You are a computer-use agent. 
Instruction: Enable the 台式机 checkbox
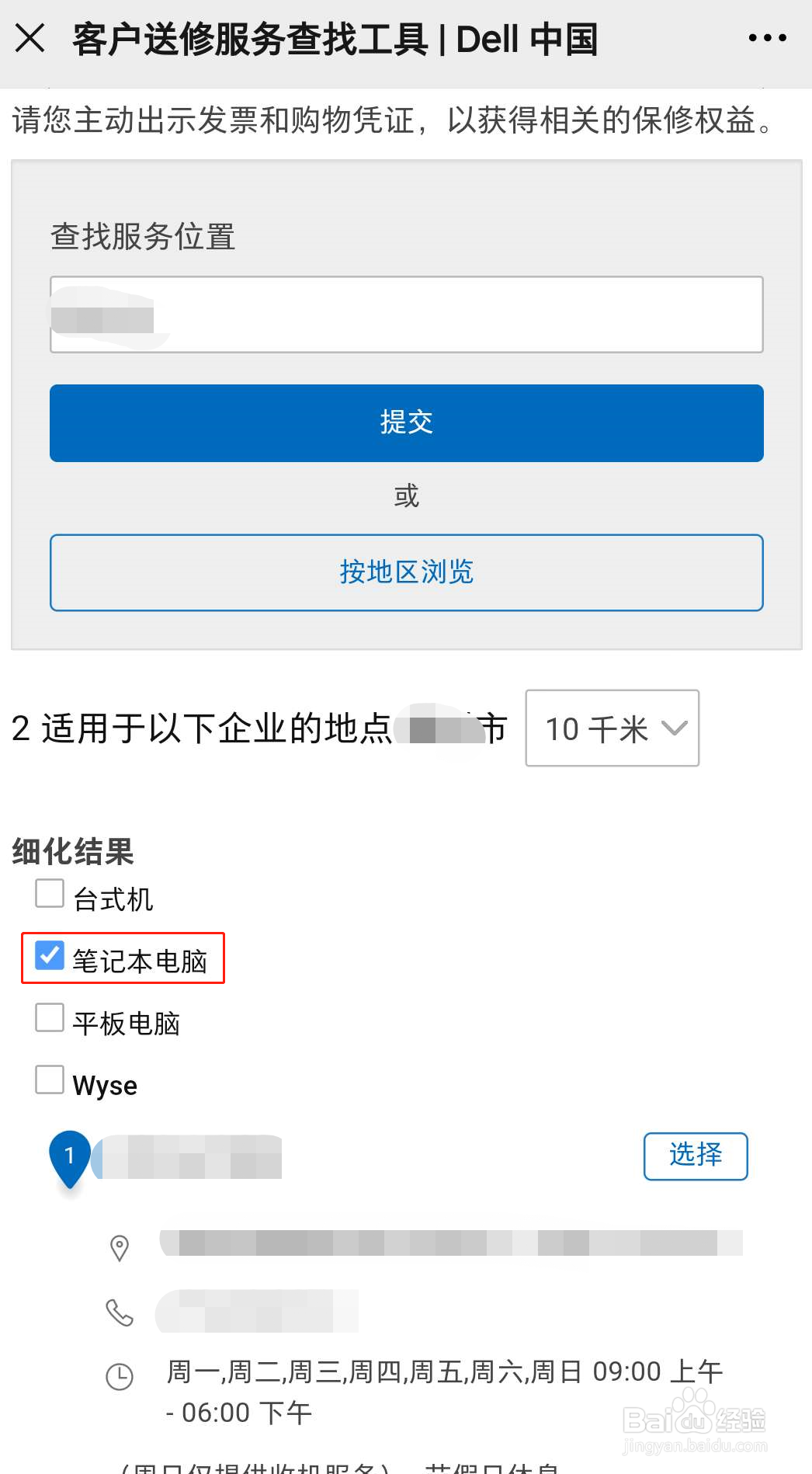click(49, 894)
